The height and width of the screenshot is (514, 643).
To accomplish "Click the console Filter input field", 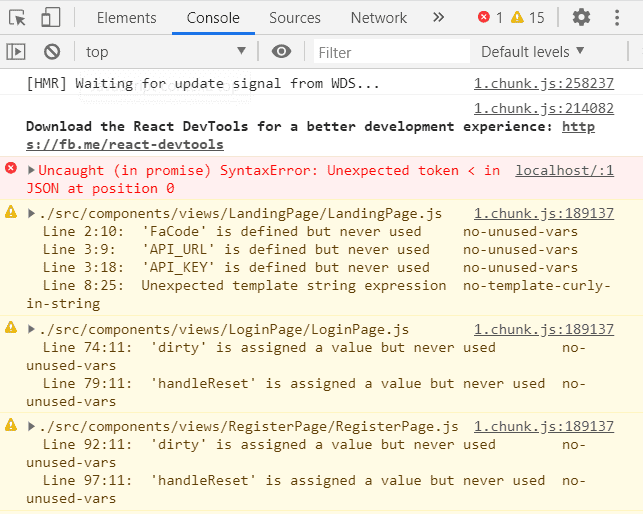I will (x=392, y=52).
